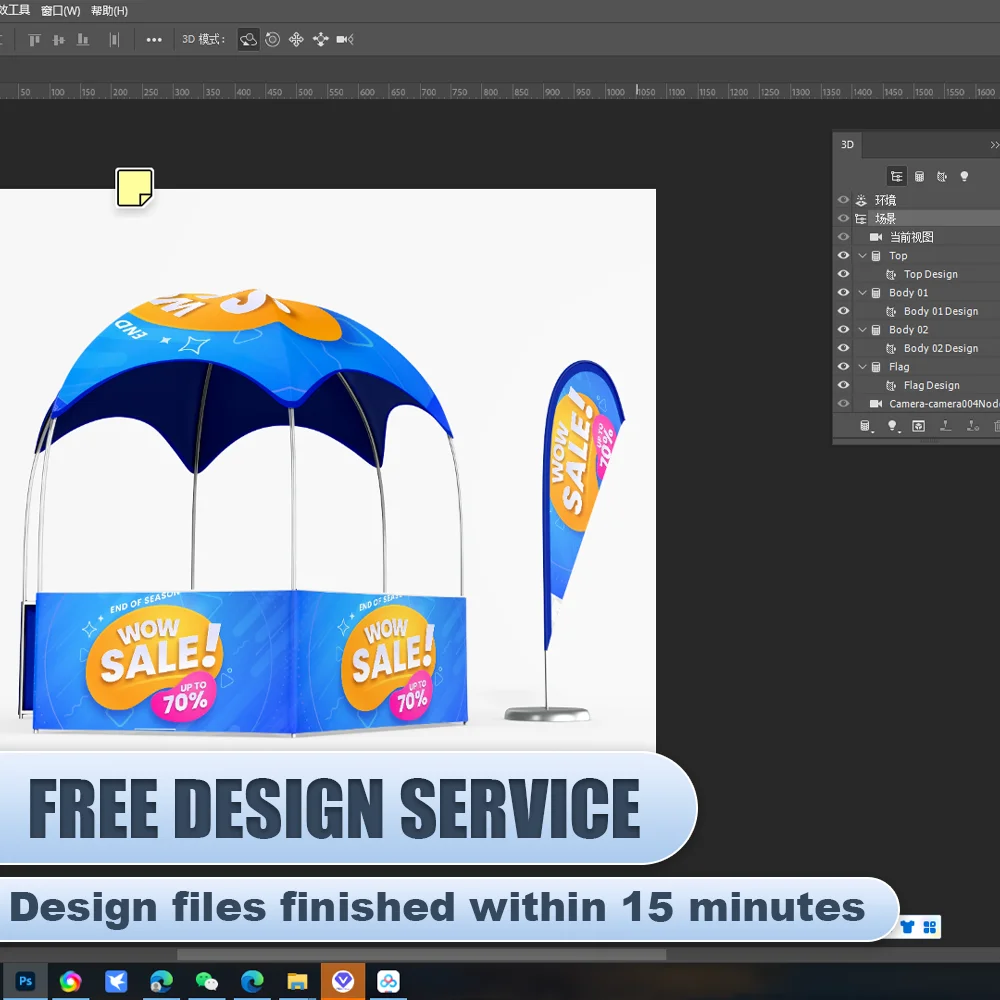Toggle visibility of Flag Design material
The width and height of the screenshot is (1000, 1000).
tap(843, 385)
